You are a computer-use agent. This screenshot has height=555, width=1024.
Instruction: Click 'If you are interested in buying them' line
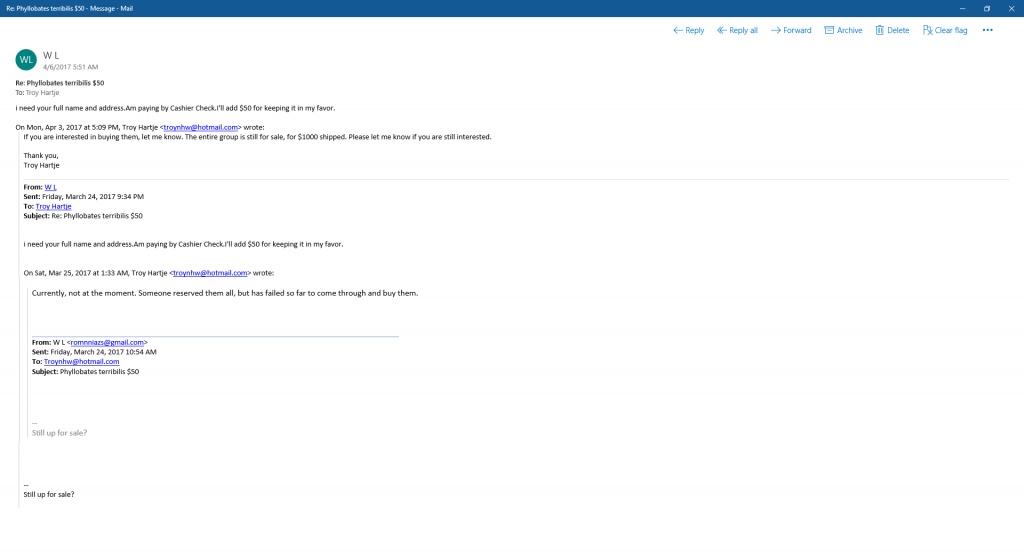coord(257,137)
